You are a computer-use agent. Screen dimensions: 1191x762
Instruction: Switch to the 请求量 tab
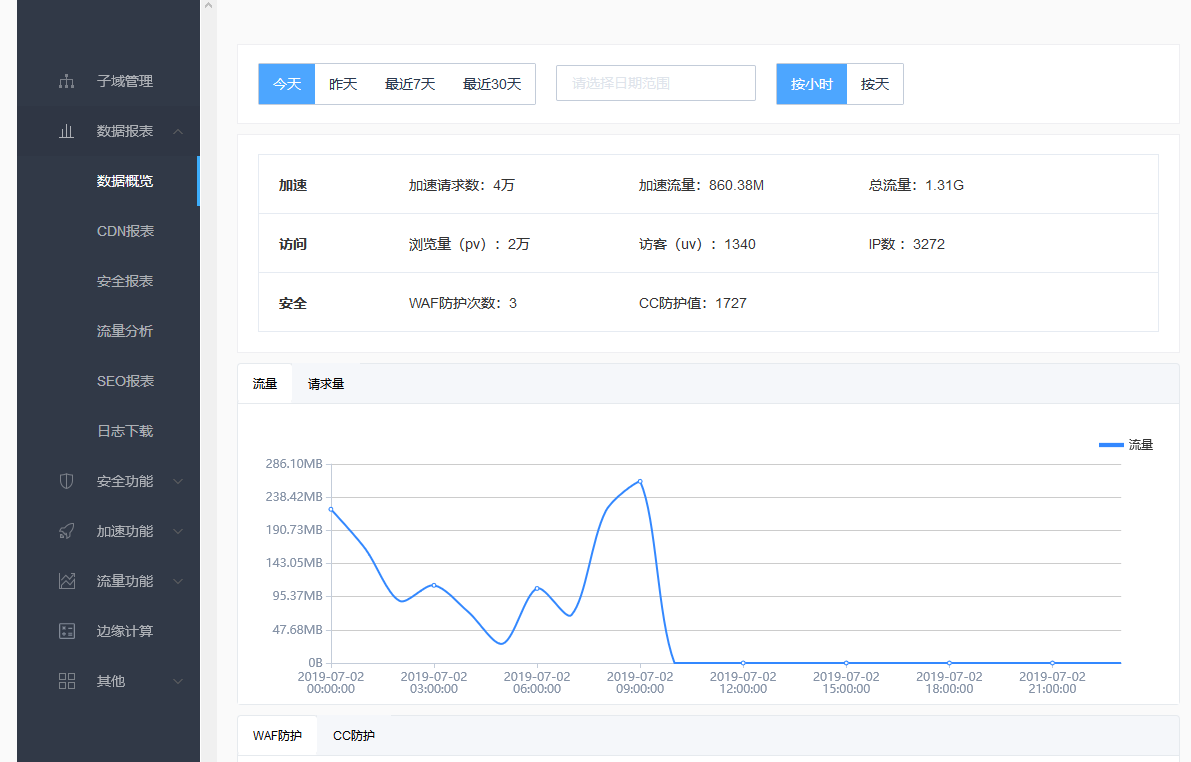(326, 384)
